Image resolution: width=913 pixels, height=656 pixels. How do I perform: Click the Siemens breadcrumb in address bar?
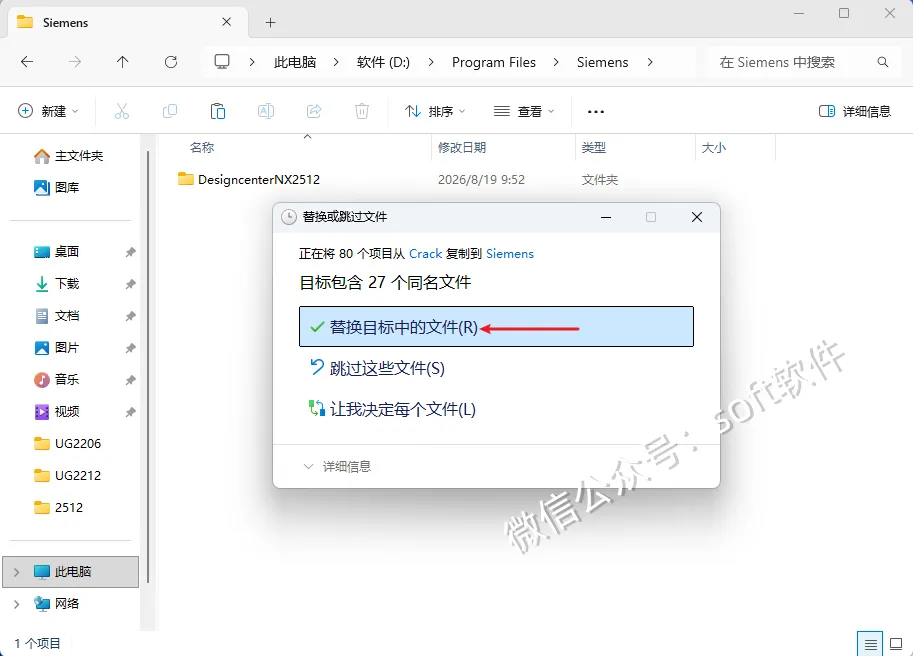click(603, 62)
